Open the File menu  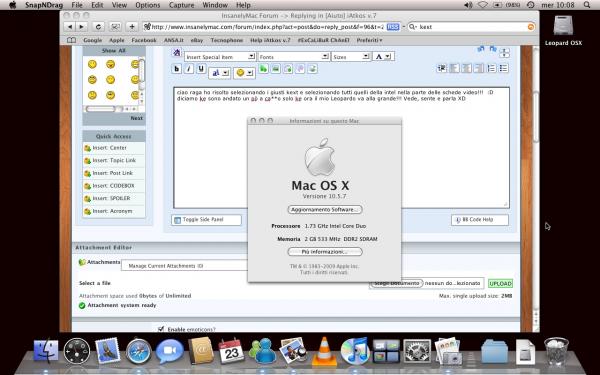[77, 5]
